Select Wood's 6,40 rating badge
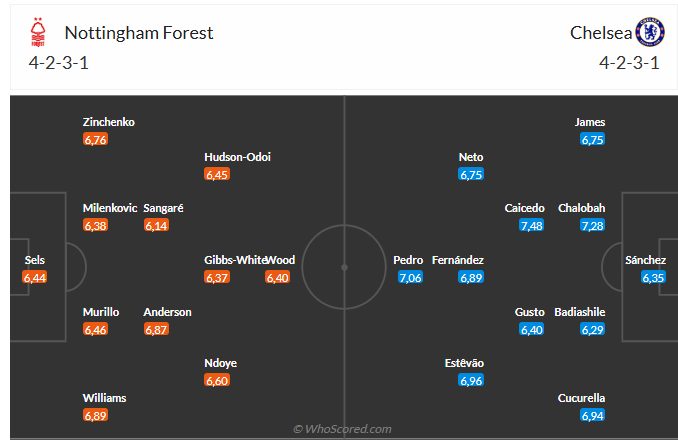 (278, 277)
